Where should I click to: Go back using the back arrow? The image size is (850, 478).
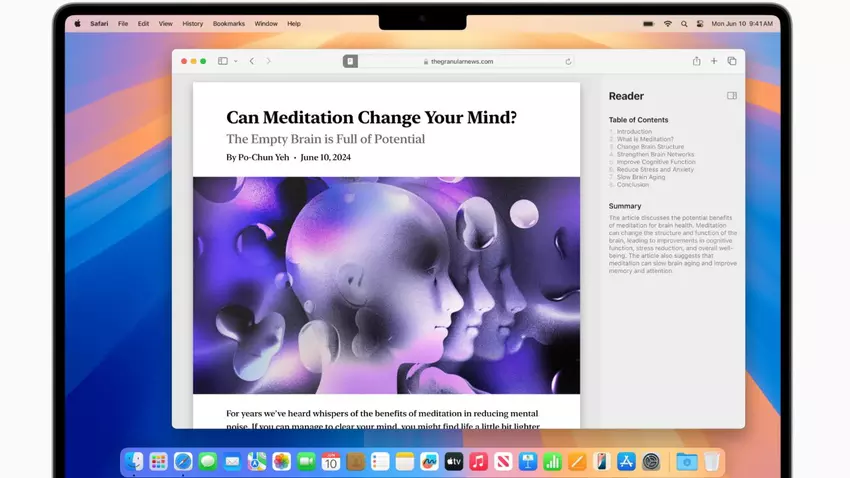[252, 61]
